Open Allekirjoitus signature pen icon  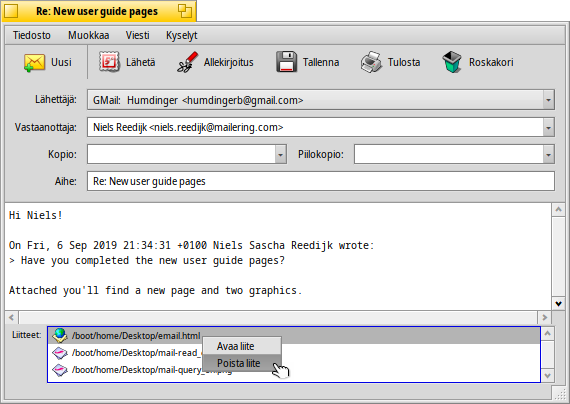point(188,62)
